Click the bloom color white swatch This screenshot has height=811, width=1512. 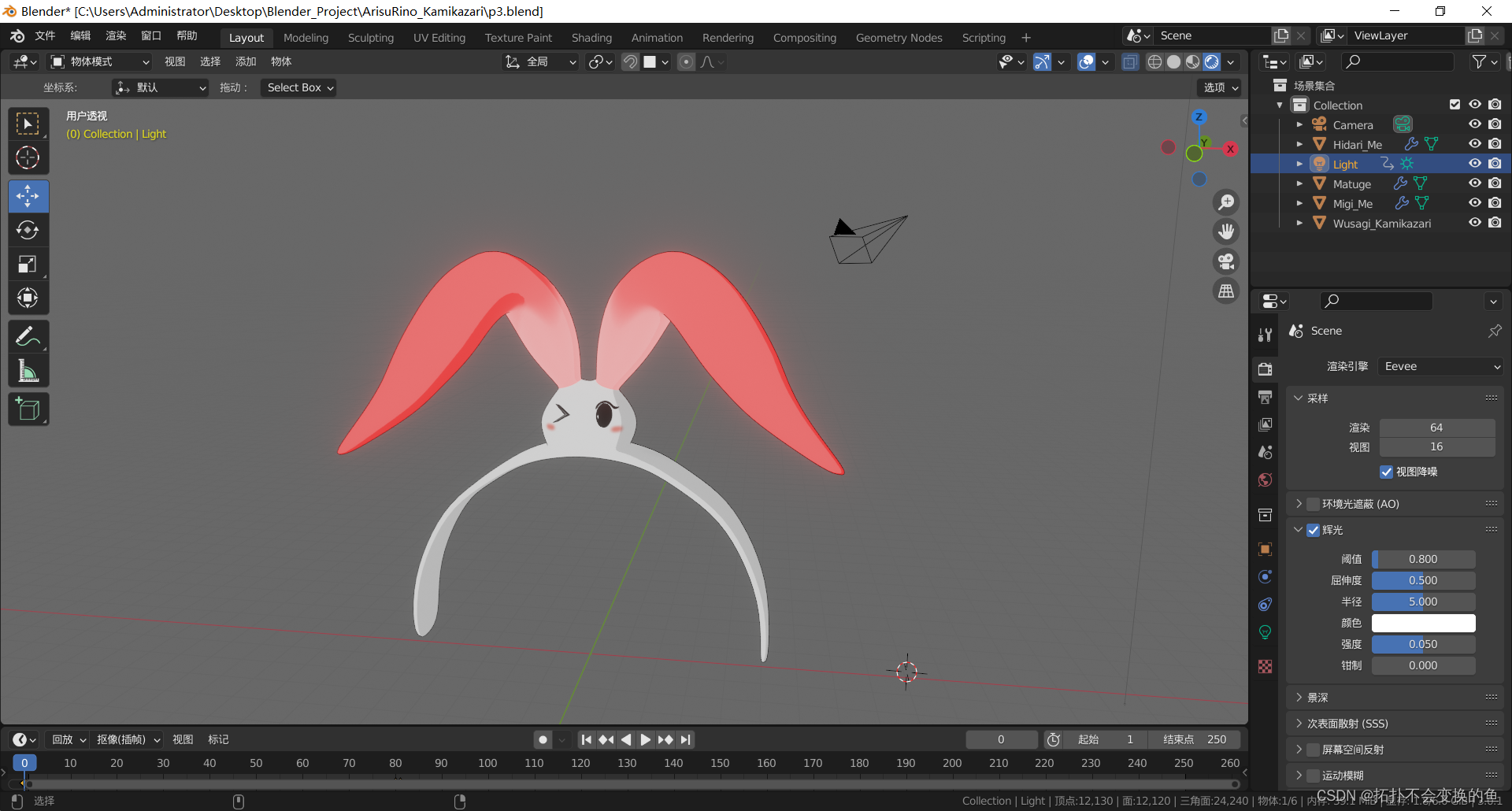pyautogui.click(x=1423, y=623)
